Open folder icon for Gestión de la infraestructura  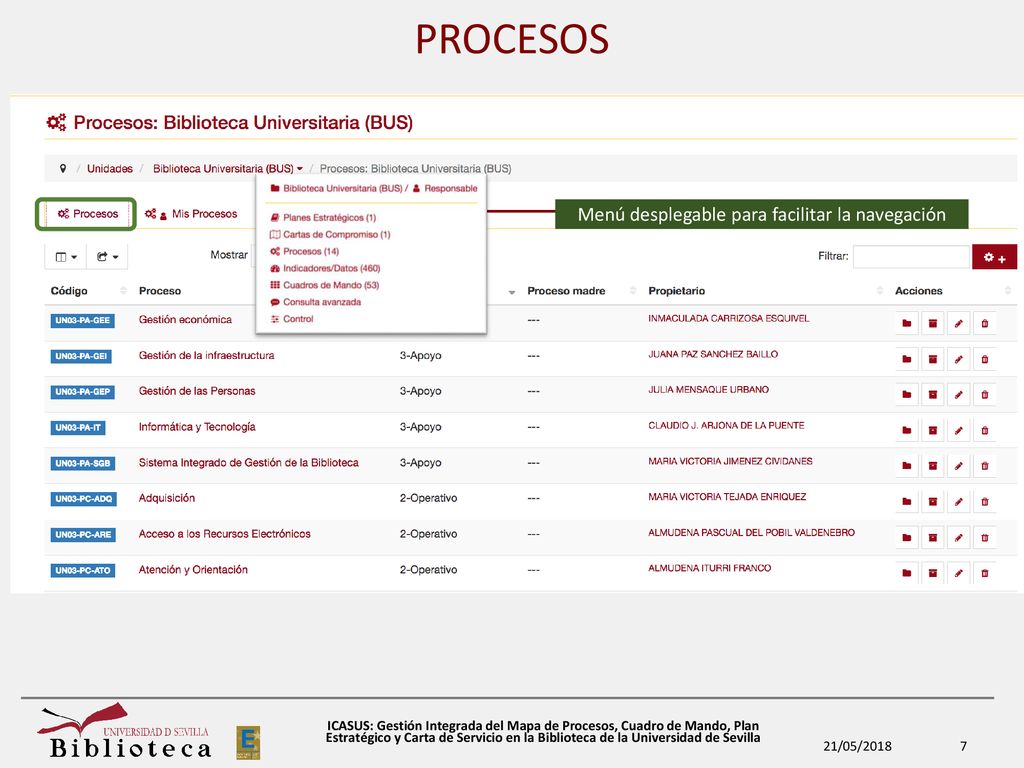coord(906,359)
